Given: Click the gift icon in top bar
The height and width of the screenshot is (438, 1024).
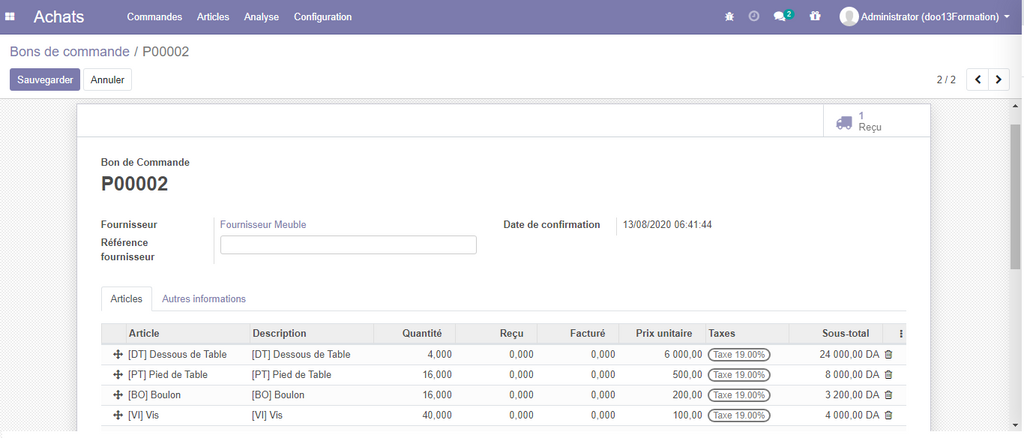Looking at the screenshot, I should coord(815,17).
